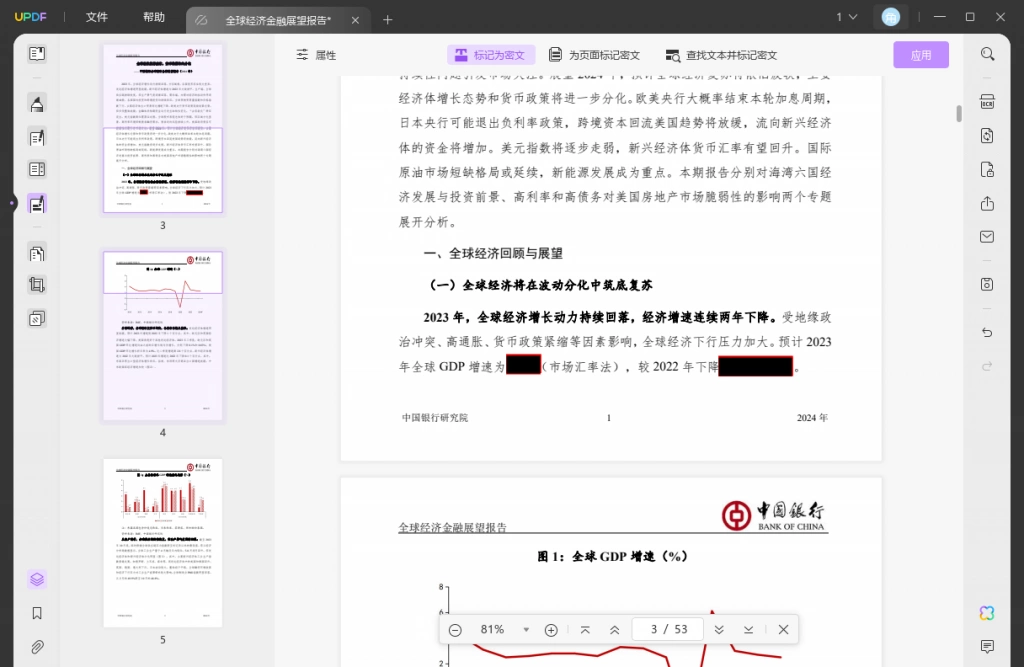Send file by email icon
The image size is (1024, 667).
987,236
